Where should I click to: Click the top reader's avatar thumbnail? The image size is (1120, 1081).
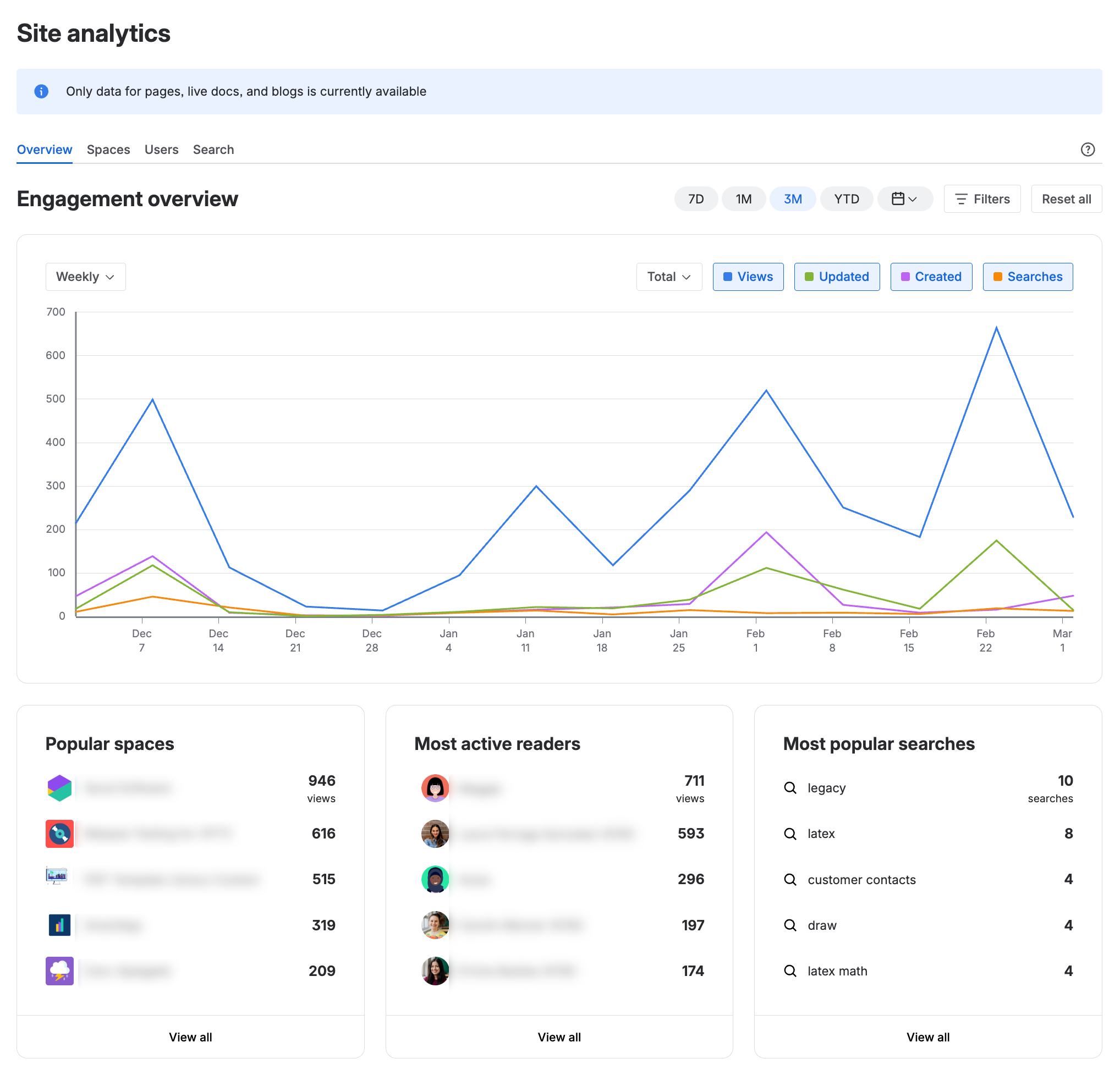(x=435, y=788)
